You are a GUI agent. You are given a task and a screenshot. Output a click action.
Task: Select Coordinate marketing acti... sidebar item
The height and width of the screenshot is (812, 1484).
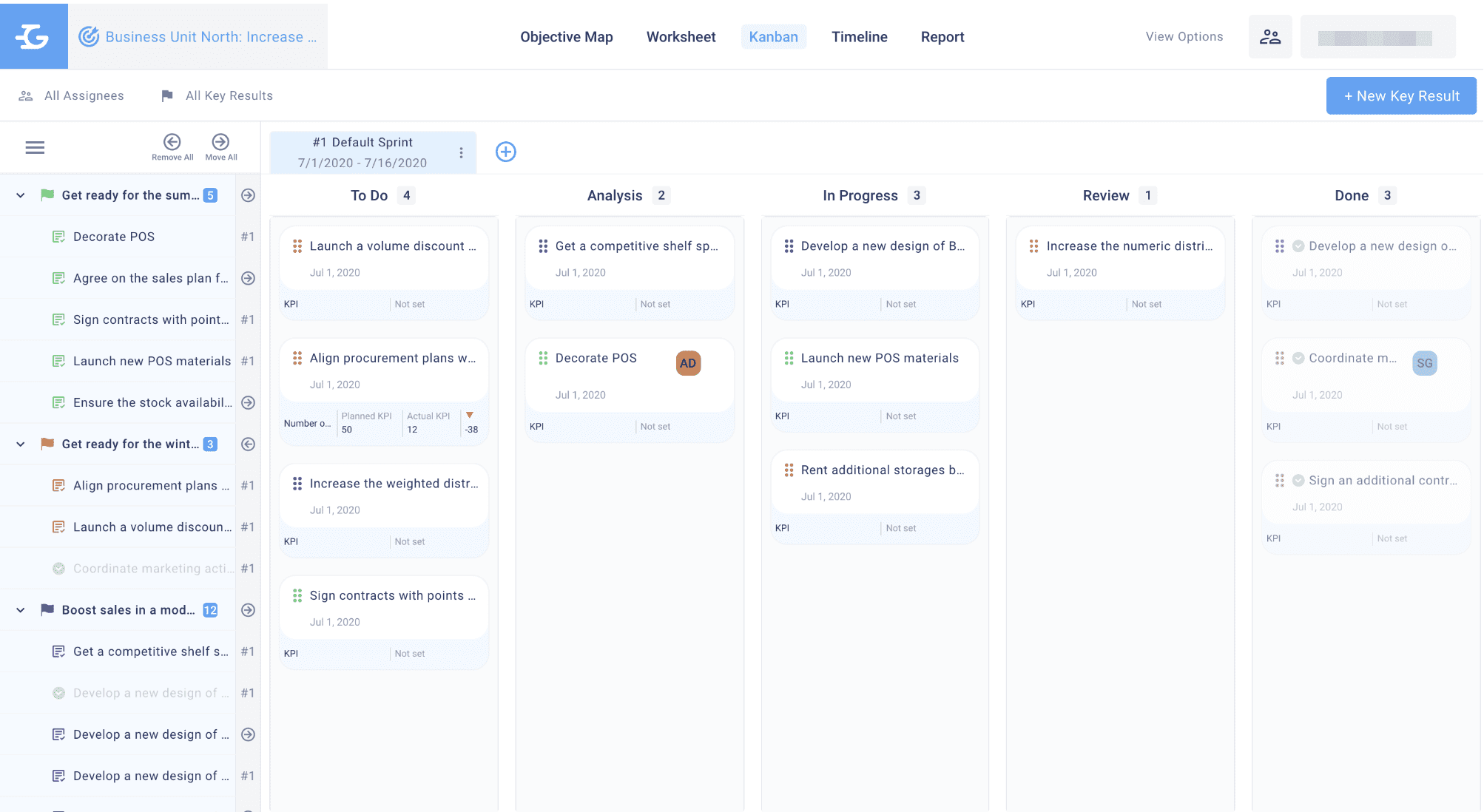(x=154, y=568)
